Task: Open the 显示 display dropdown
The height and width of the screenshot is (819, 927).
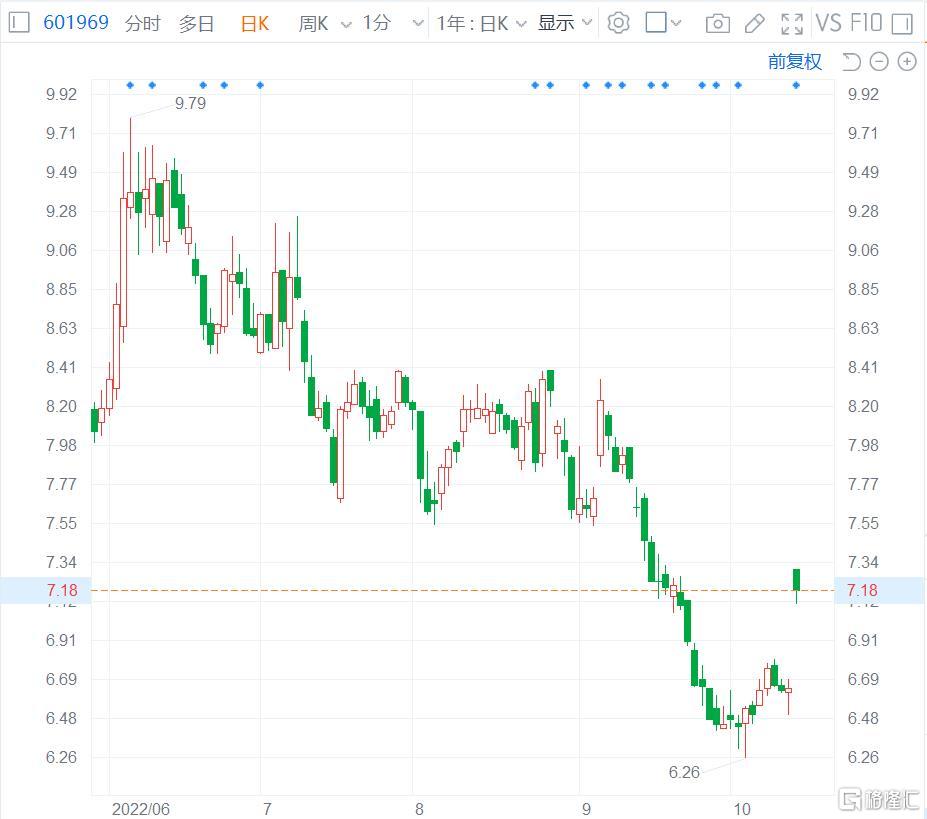Action: coord(565,23)
